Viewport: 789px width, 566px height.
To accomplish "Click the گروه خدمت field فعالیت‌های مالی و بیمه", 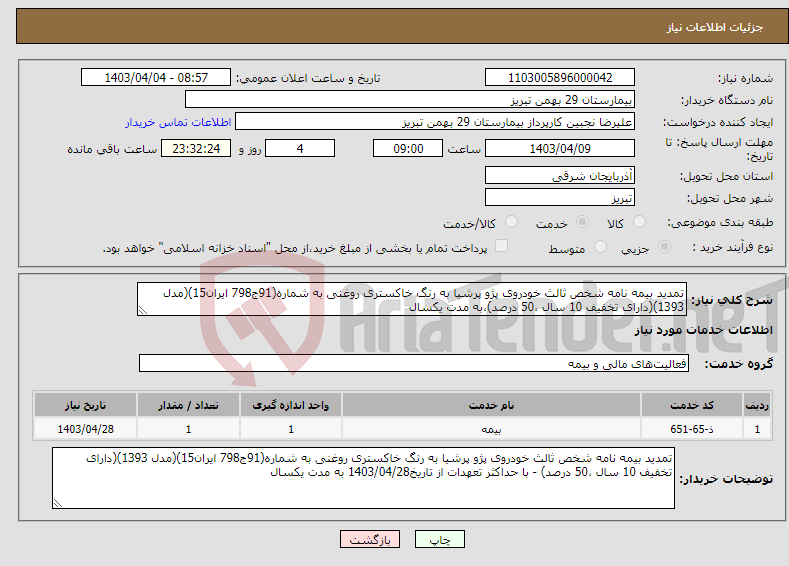I will 414,363.
